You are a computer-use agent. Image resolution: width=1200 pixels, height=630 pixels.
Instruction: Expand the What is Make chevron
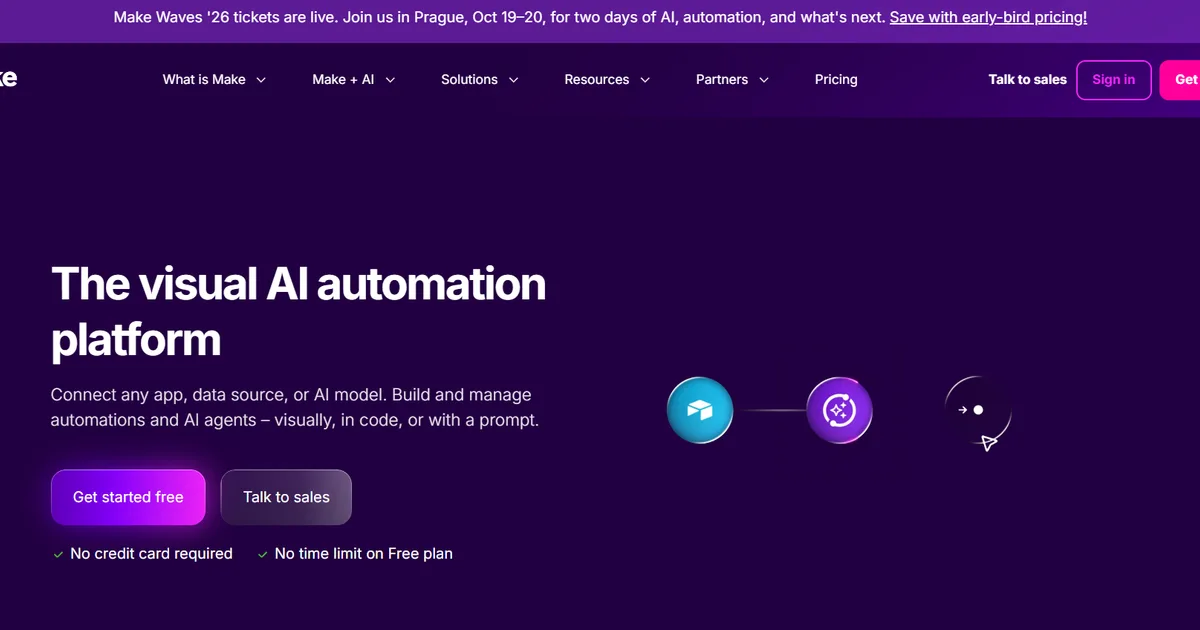pos(261,80)
